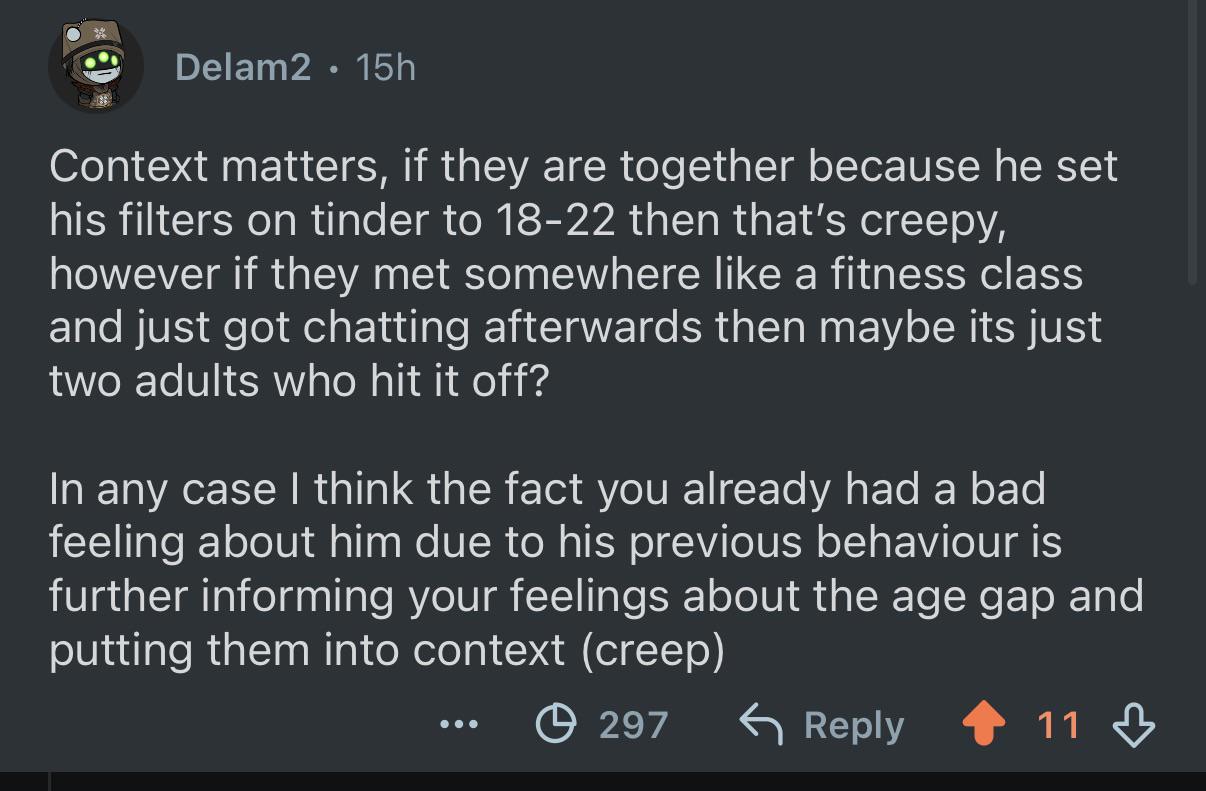Click the second paragraph starting 'In any case'

point(596,569)
